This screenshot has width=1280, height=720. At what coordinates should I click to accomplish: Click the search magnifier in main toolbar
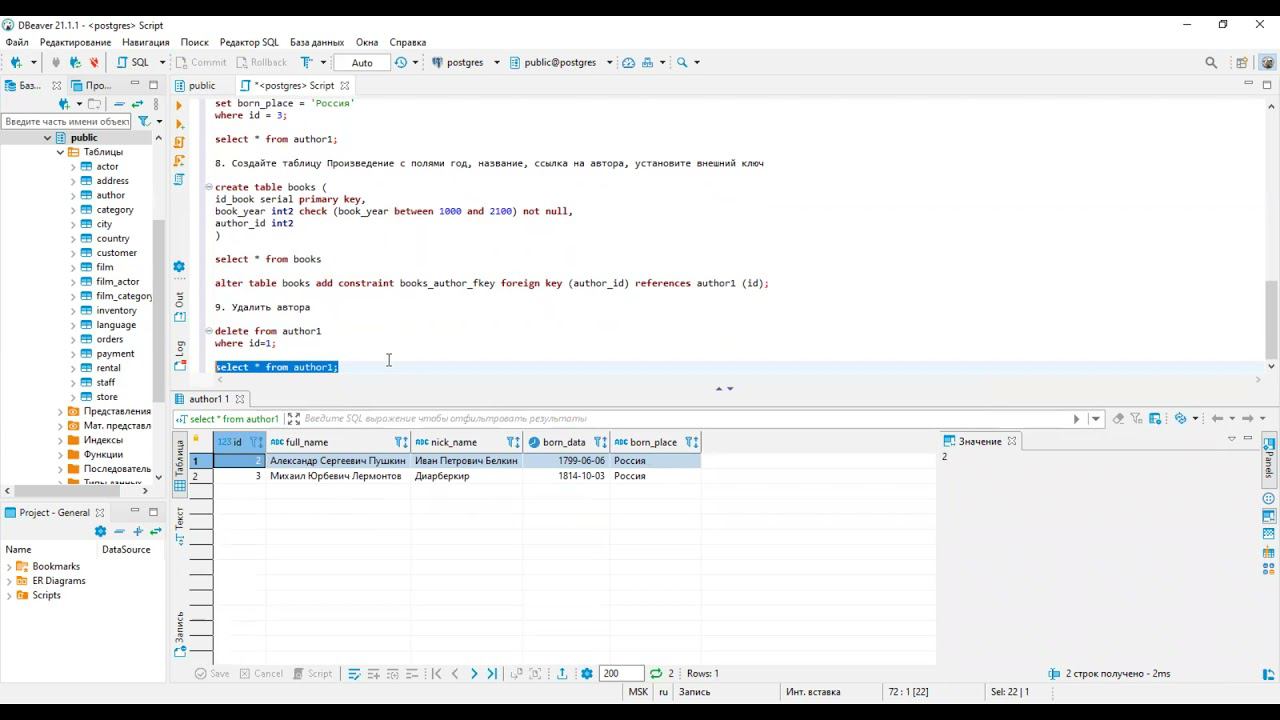[x=682, y=62]
